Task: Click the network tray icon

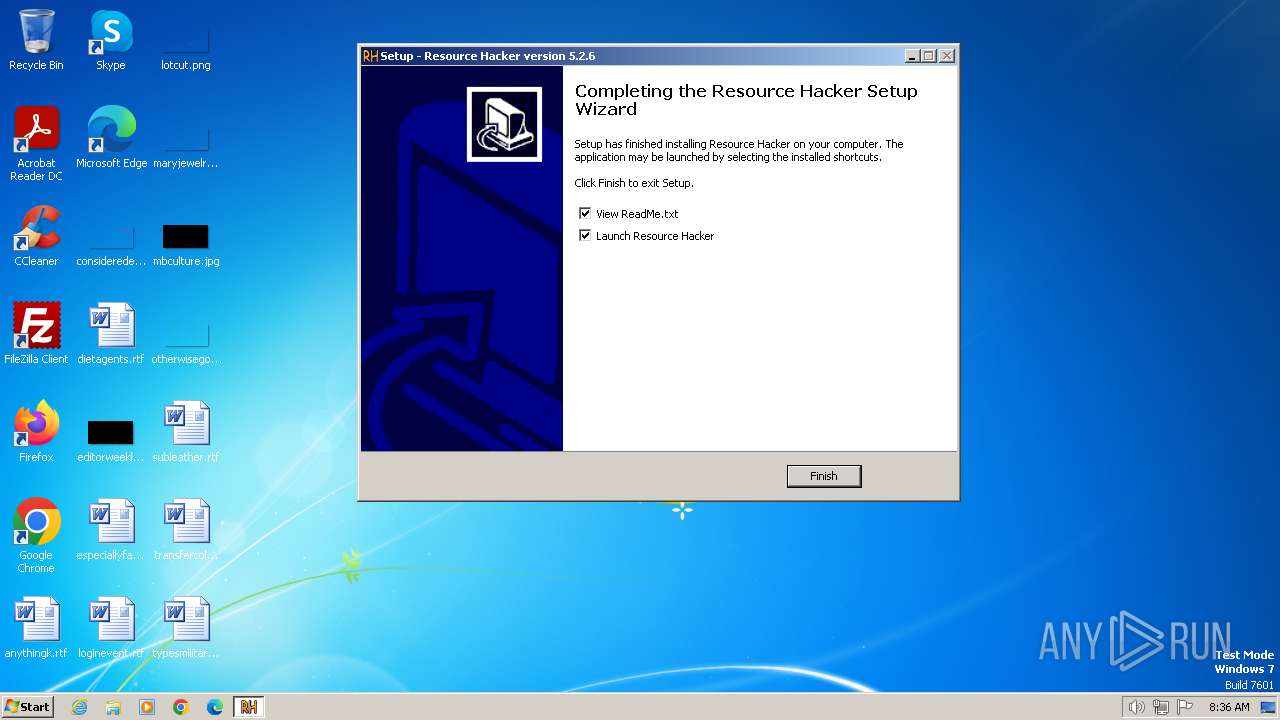Action: (1160, 707)
